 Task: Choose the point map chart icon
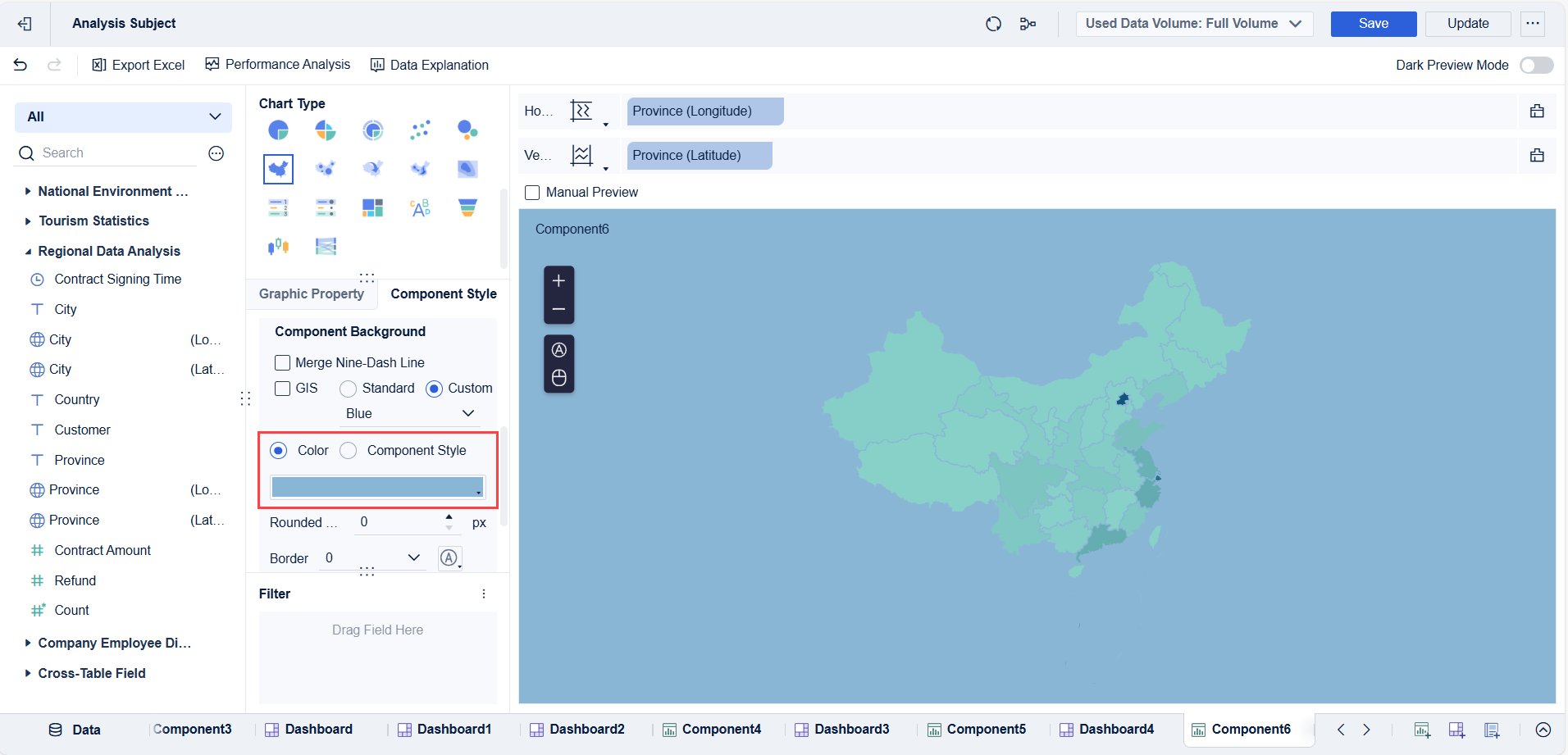tap(326, 169)
